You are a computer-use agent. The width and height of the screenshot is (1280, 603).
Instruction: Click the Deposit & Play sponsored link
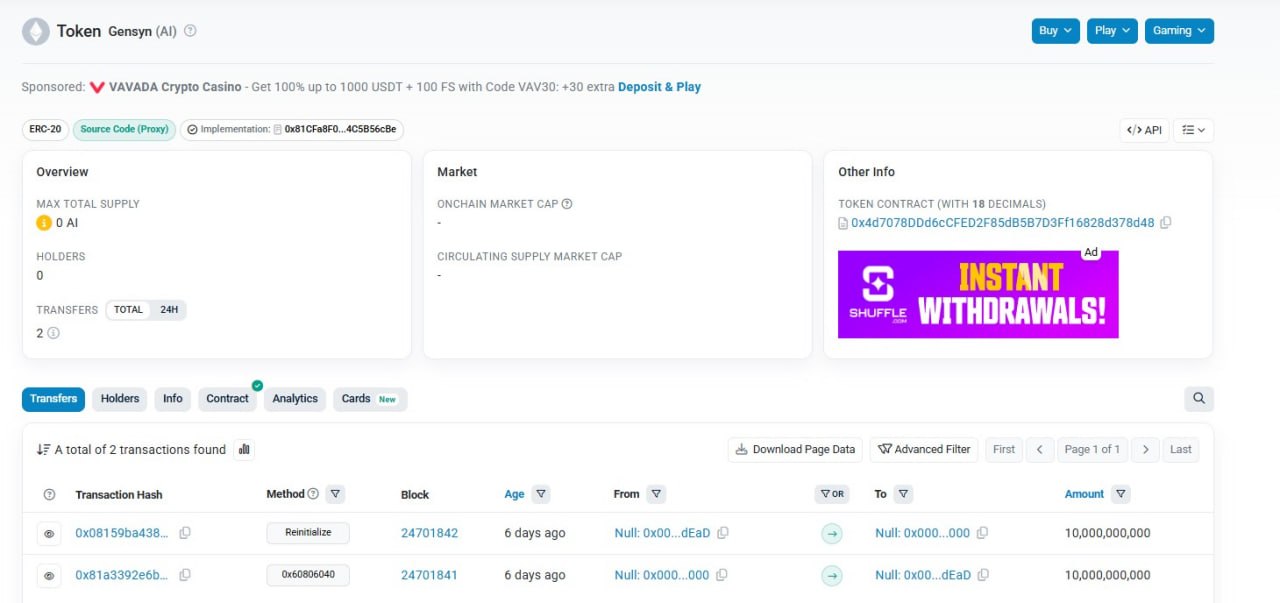(659, 87)
